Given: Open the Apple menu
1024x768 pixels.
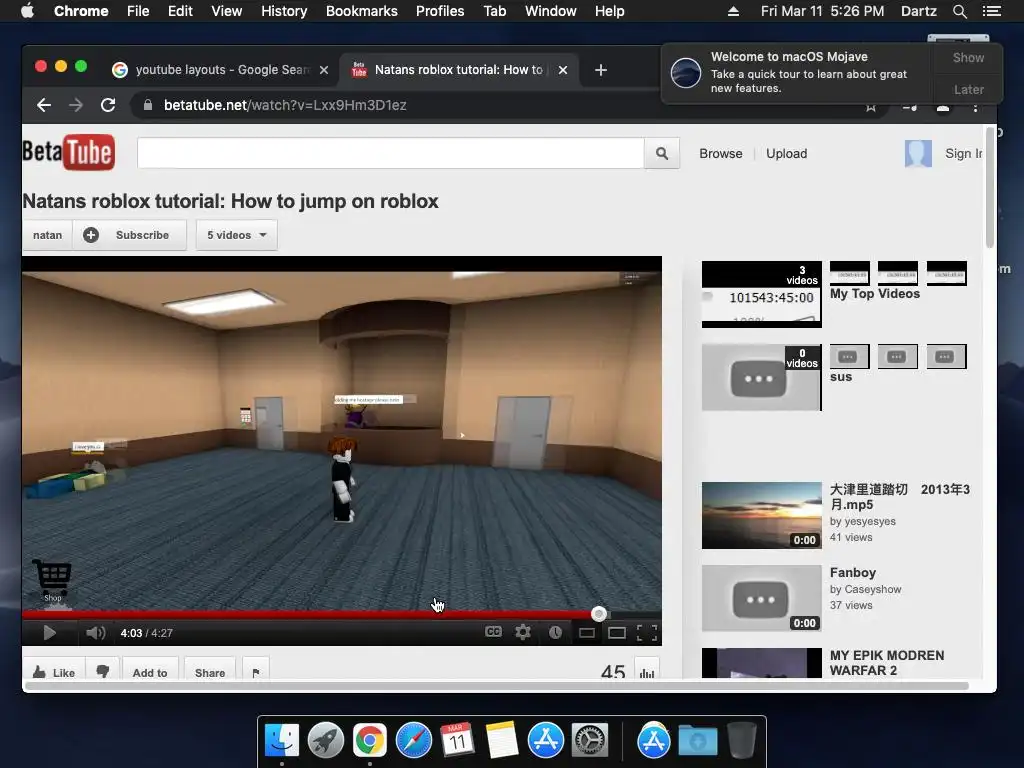Looking at the screenshot, I should 27,11.
